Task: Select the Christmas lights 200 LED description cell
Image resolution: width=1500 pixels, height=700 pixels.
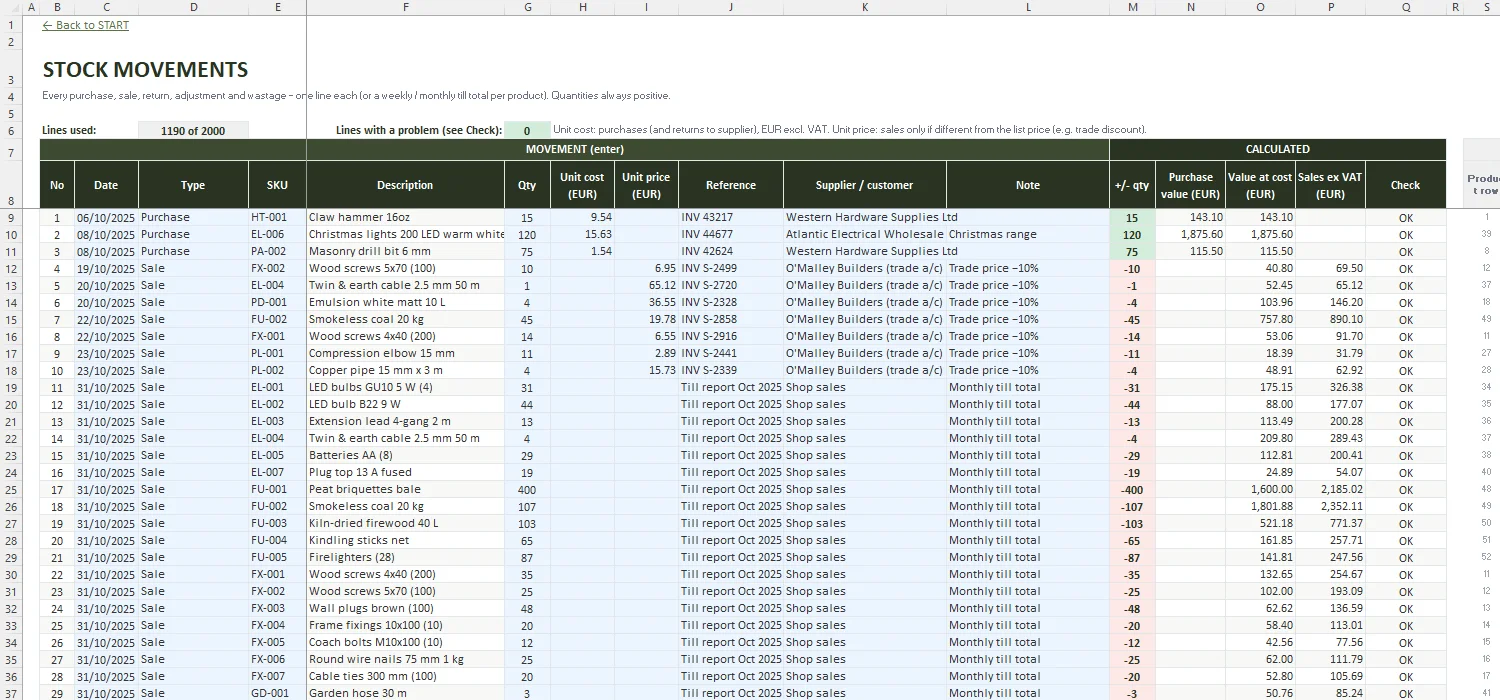Action: (405, 234)
